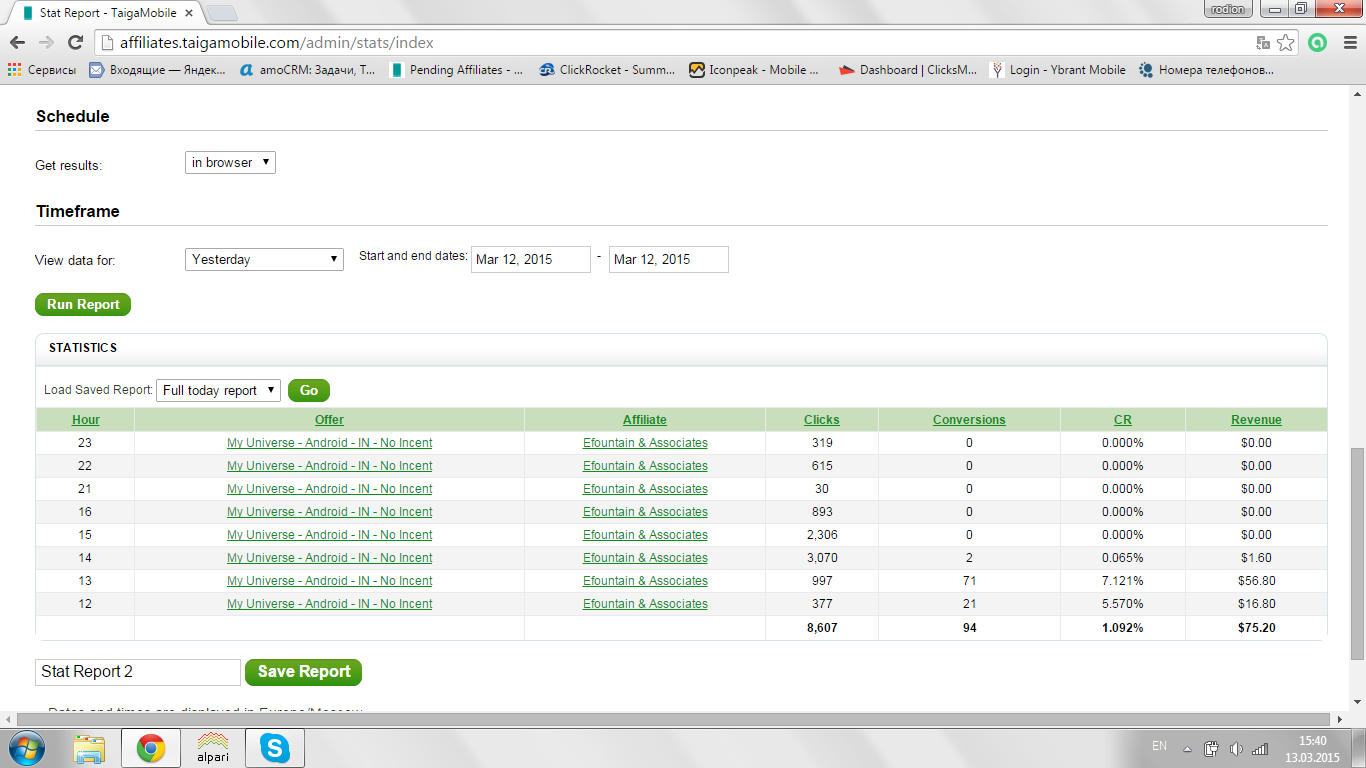Sort the table by CR column
1366x768 pixels.
(x=1123, y=420)
